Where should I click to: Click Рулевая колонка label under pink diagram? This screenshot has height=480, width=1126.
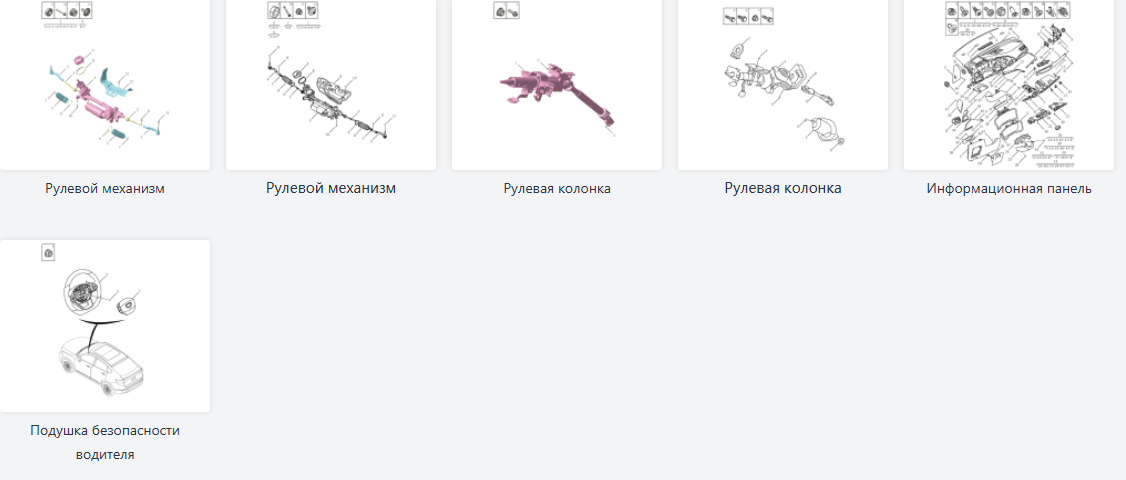click(557, 189)
